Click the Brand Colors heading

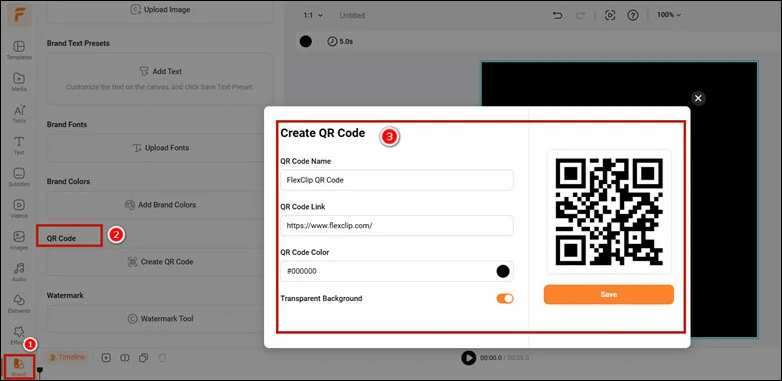pos(68,182)
